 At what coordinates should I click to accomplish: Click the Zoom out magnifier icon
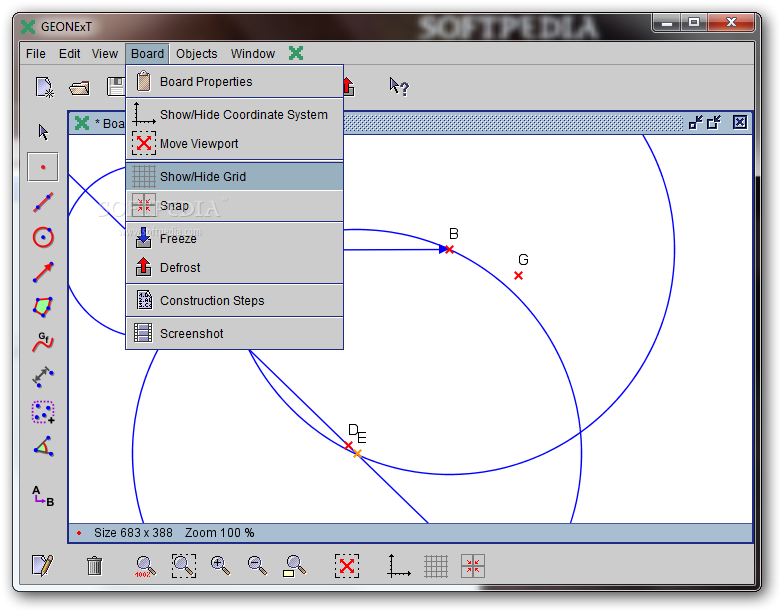(257, 566)
